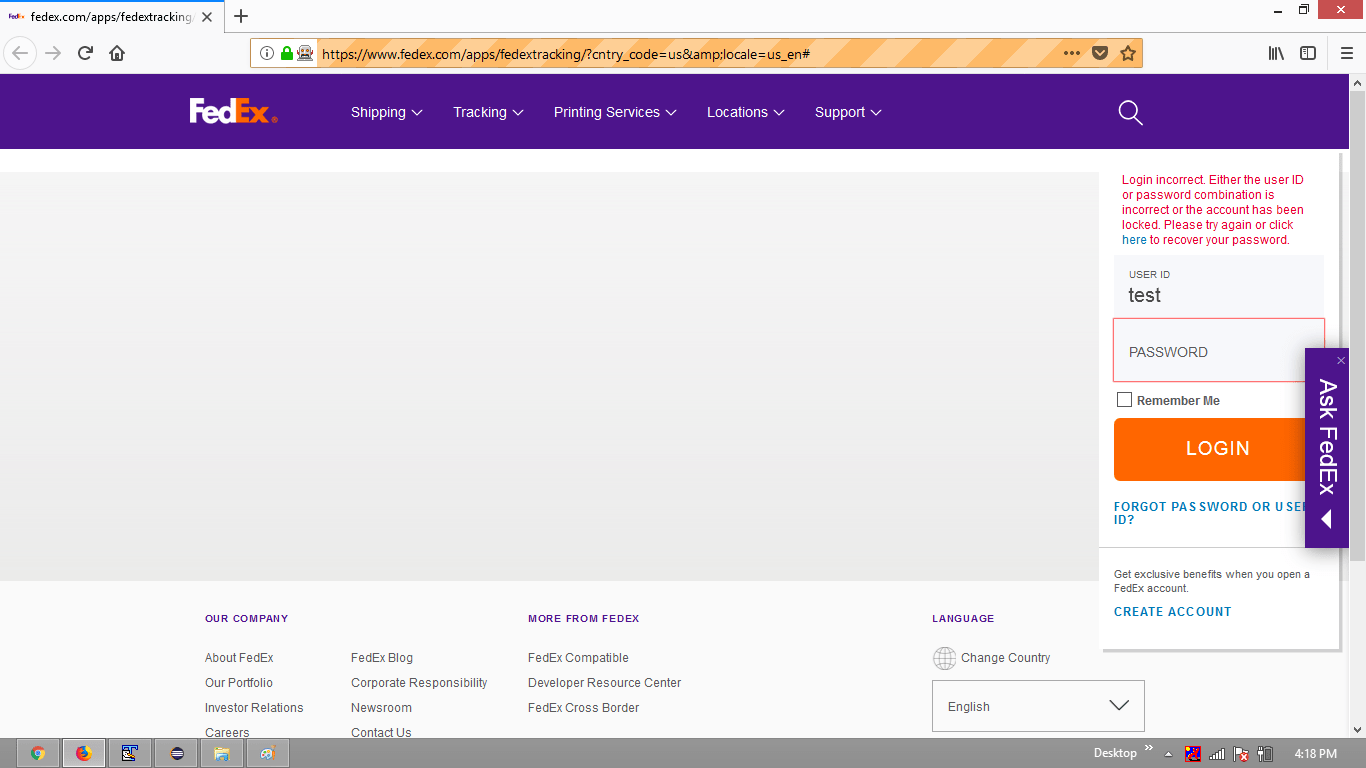This screenshot has width=1366, height=768.
Task: Expand the Desktop toolbar chevron in the taskbar
Action: pos(1149,747)
